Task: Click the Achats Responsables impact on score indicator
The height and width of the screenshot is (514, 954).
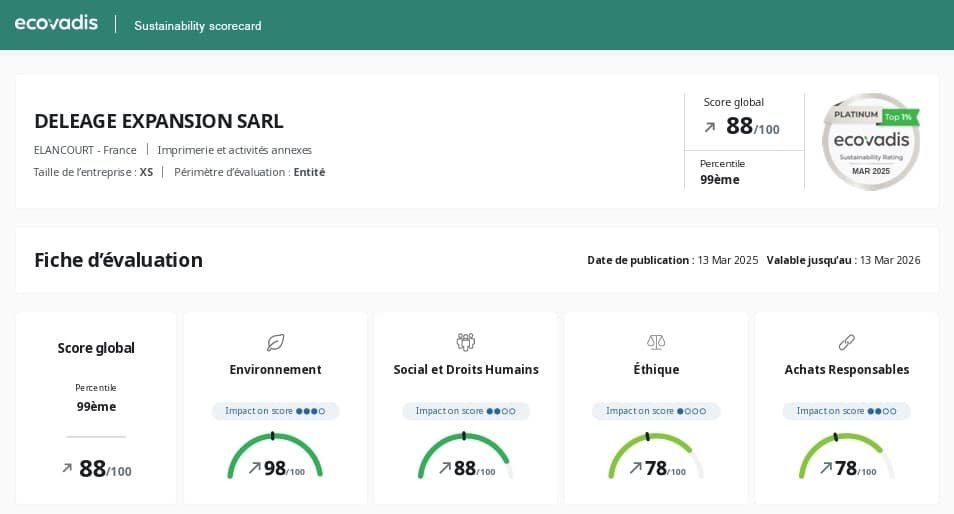Action: pos(846,411)
